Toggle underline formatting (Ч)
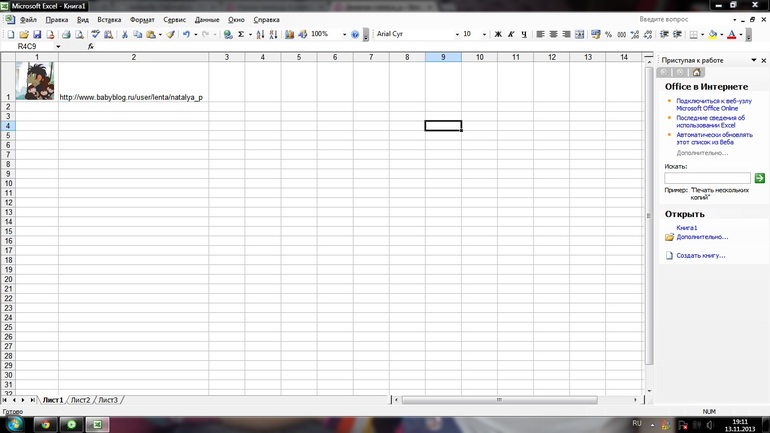Screen dimensions: 770x433 tap(523, 34)
